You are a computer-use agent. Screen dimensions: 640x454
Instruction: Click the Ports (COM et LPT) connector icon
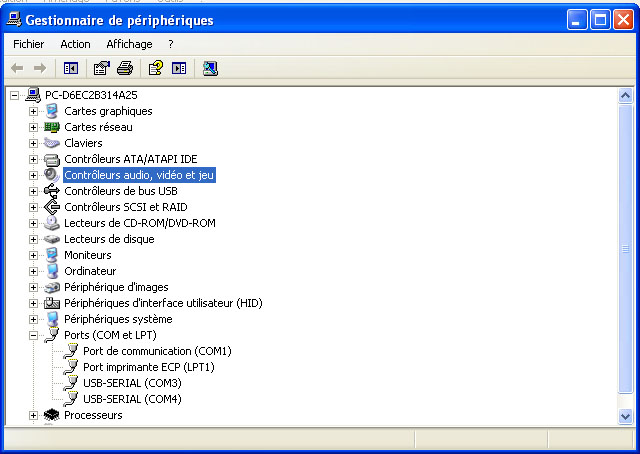click(x=52, y=335)
